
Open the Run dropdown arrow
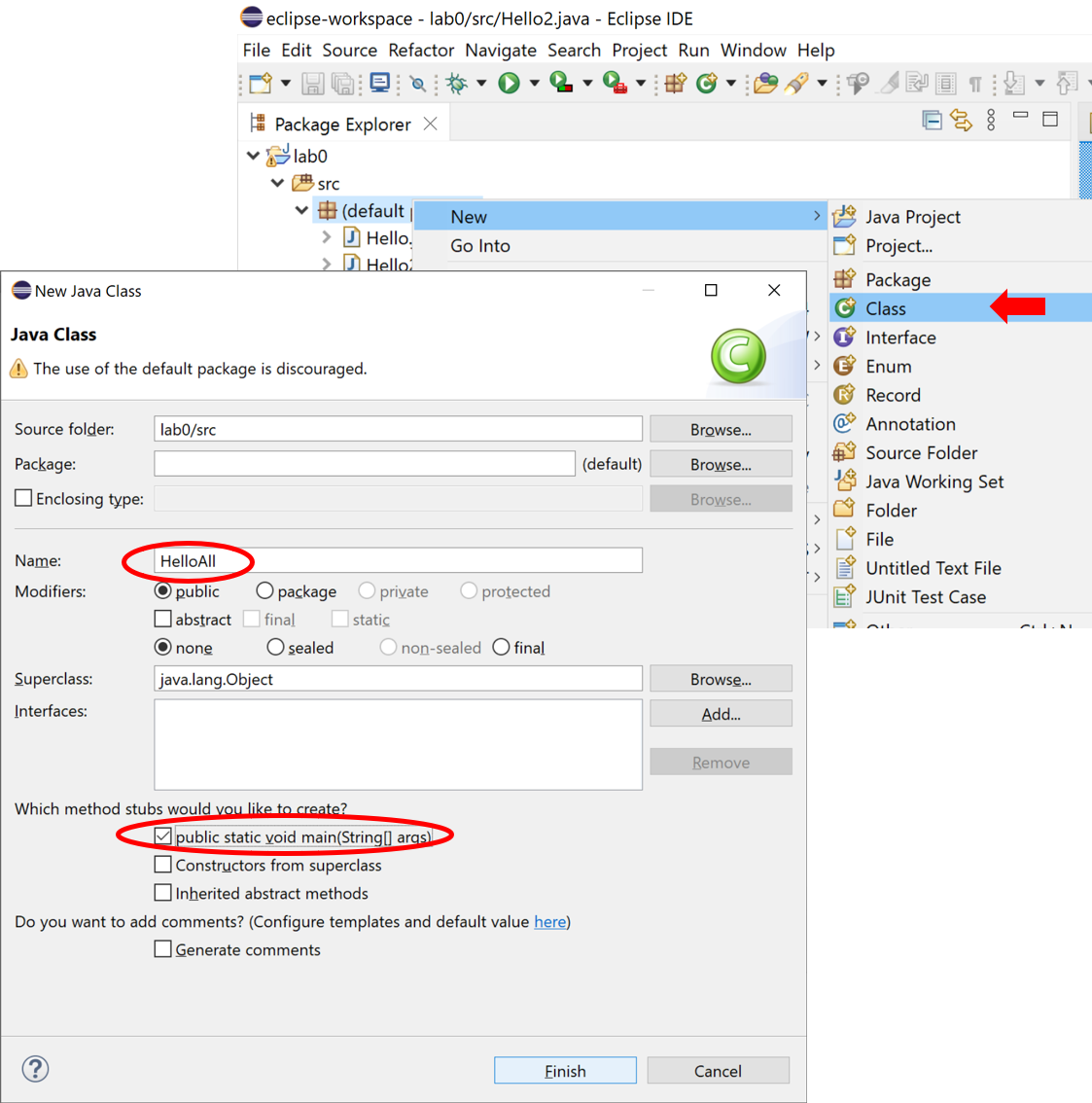[x=534, y=83]
